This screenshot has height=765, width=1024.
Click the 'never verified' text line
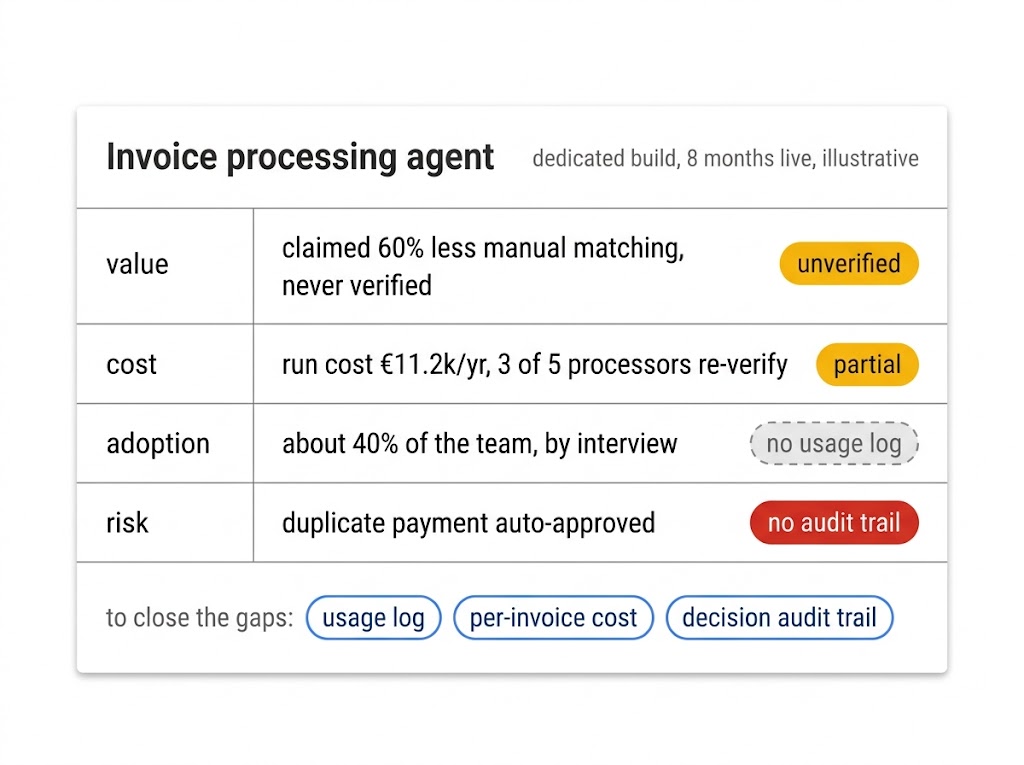coord(357,286)
